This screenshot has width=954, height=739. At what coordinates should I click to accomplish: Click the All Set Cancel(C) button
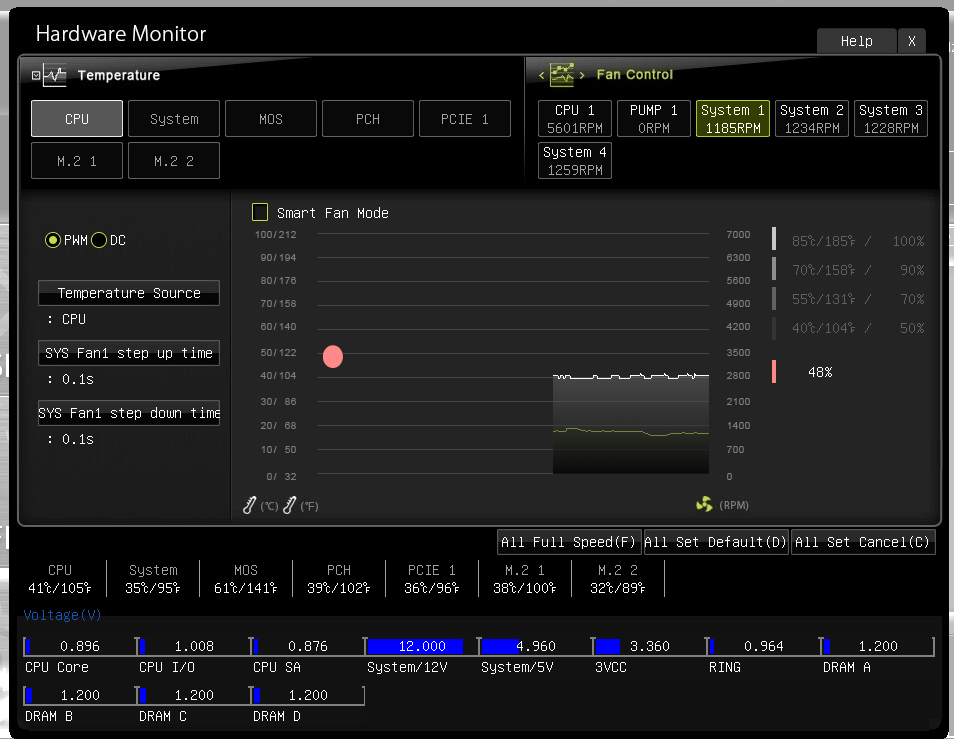[863, 542]
